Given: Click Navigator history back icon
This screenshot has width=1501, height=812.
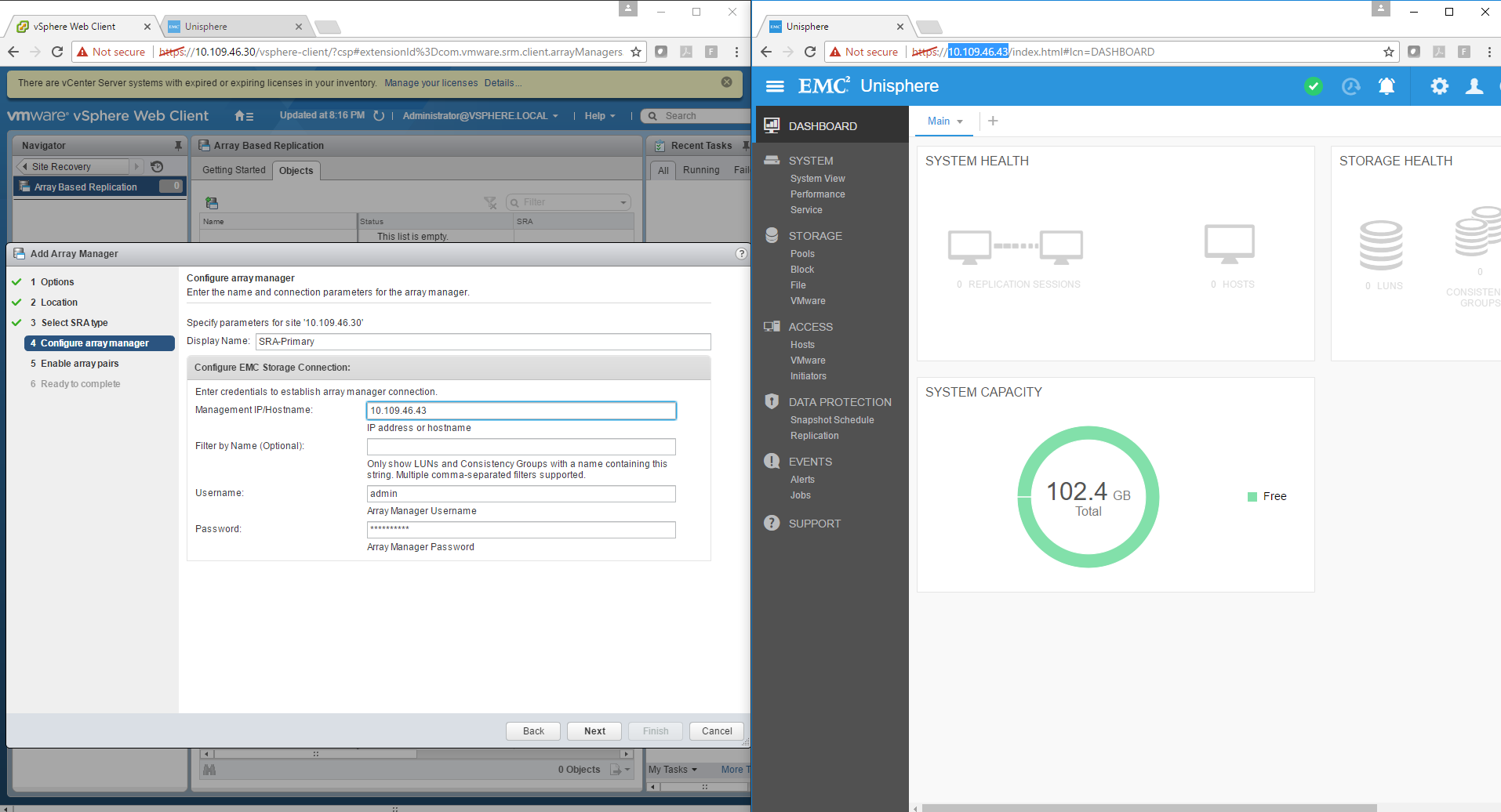Looking at the screenshot, I should [157, 166].
